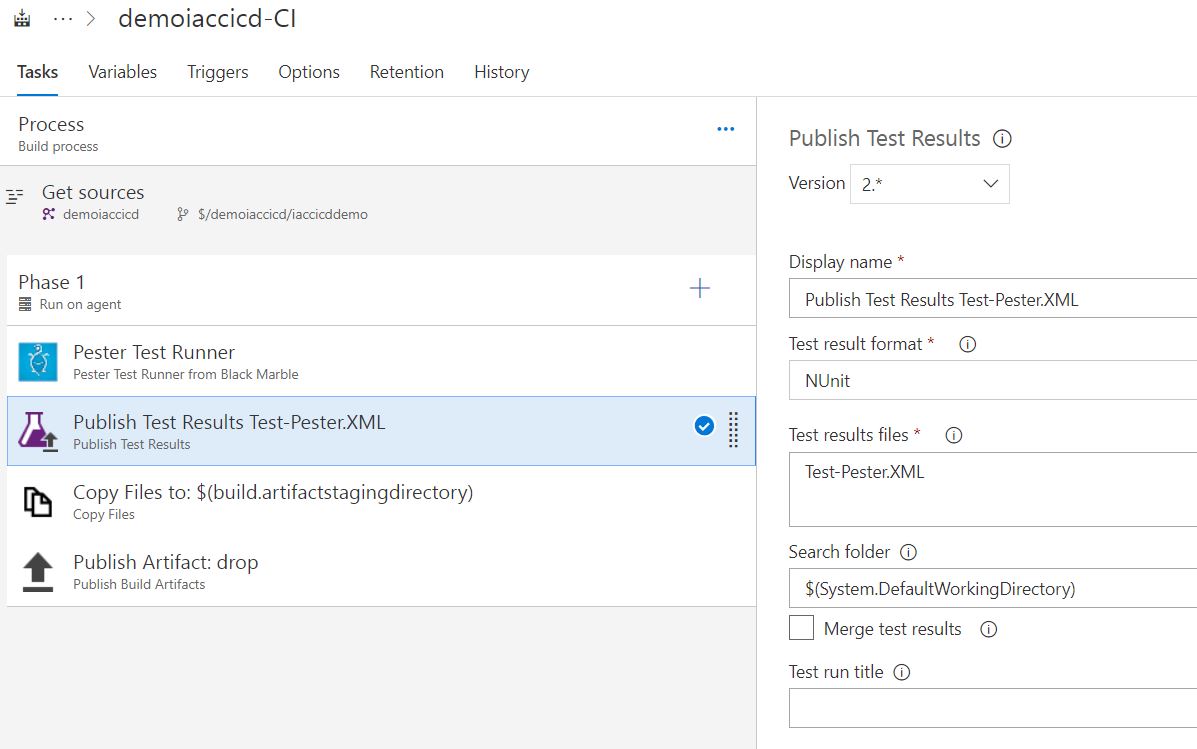Screen dimensions: 1197x749
Task: Select the Publish Artifact: drop task
Action: (x=381, y=572)
